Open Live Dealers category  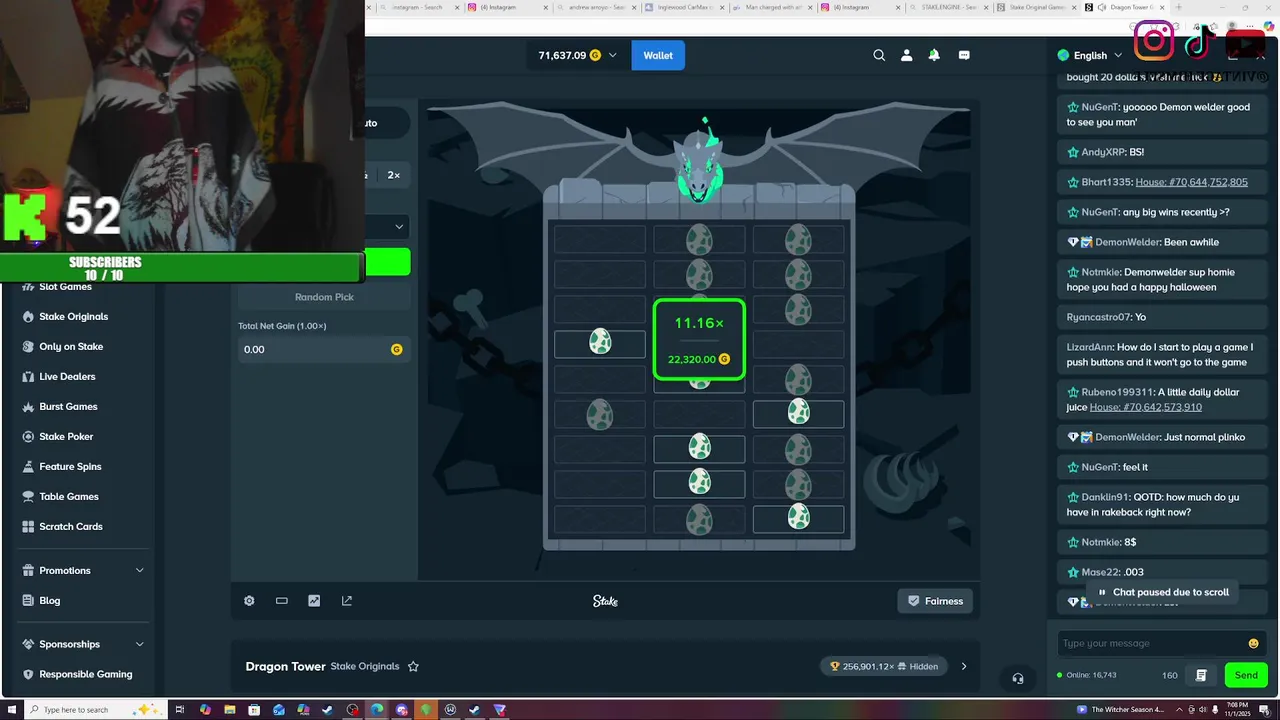[67, 377]
